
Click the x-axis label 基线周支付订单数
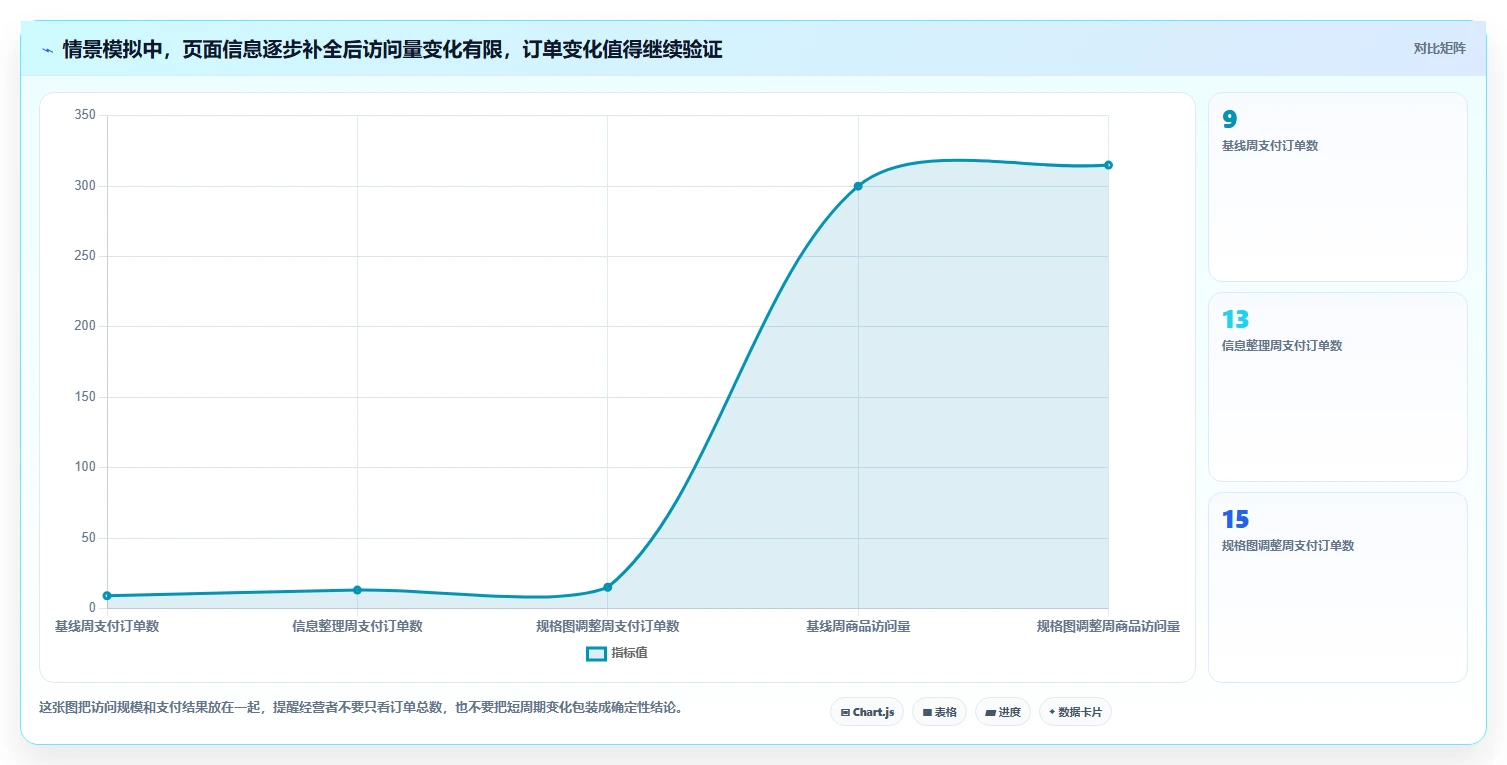[x=107, y=626]
